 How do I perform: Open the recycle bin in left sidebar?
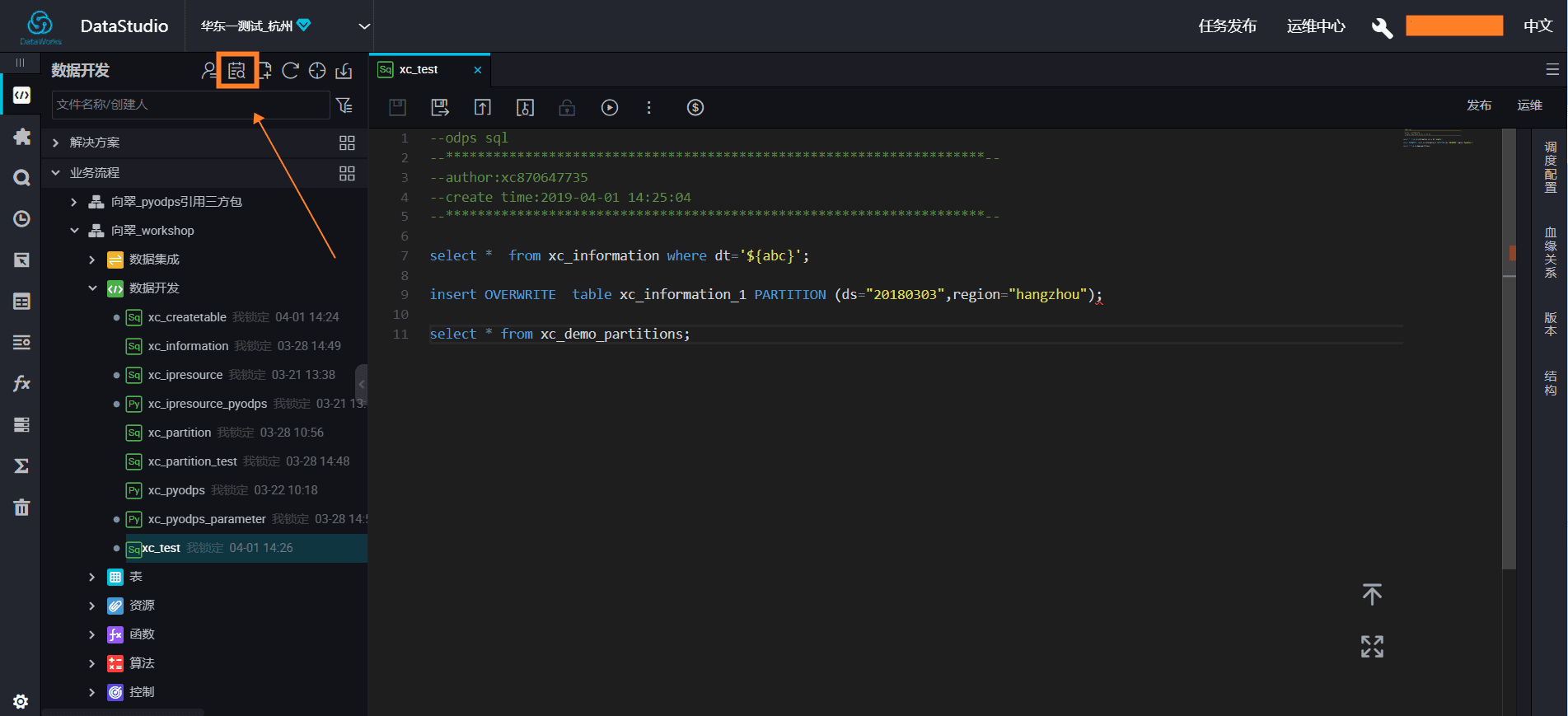pyautogui.click(x=21, y=507)
